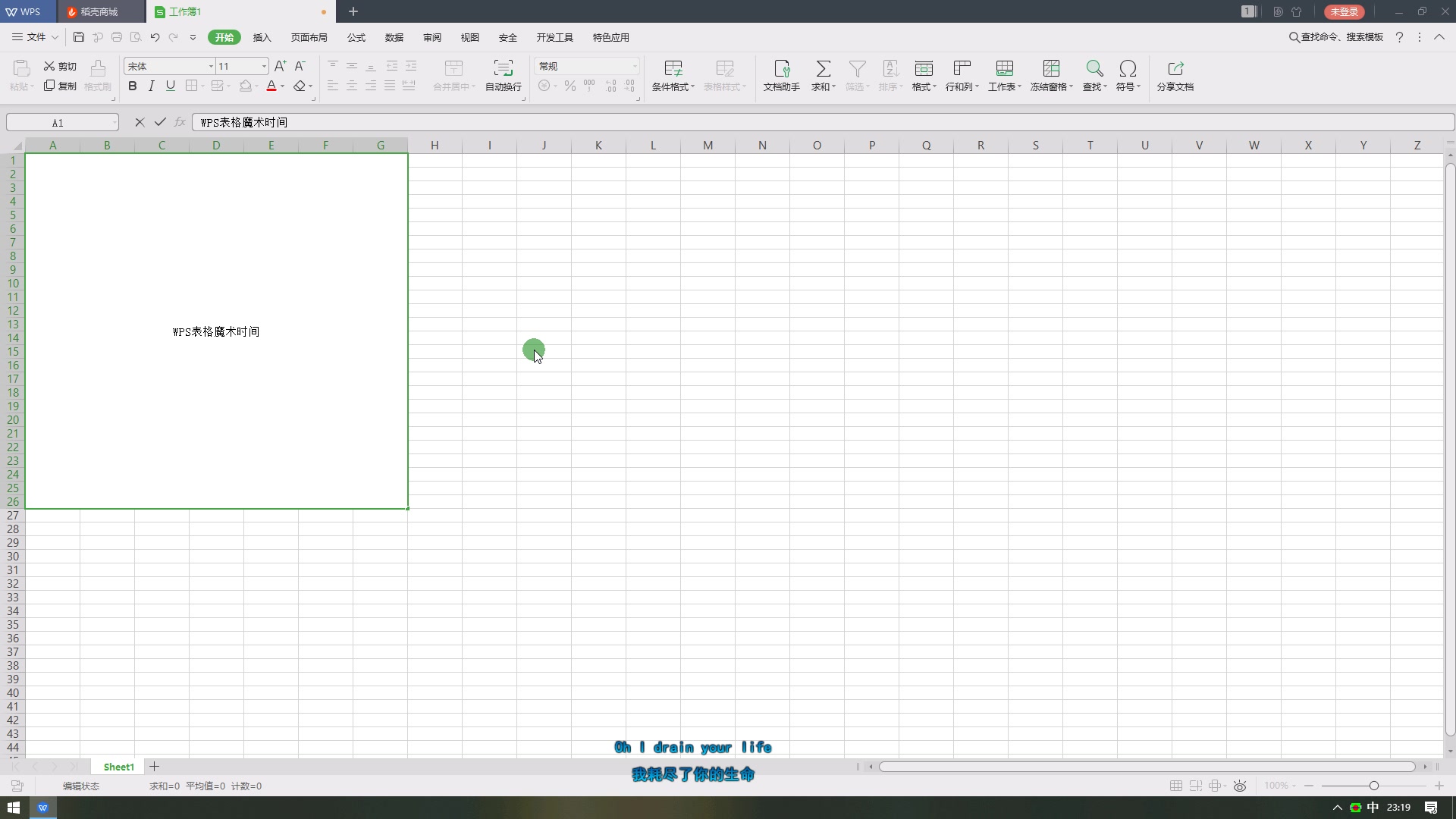1456x819 pixels.
Task: Toggle eye protection mode in status bar
Action: pos(1240,786)
